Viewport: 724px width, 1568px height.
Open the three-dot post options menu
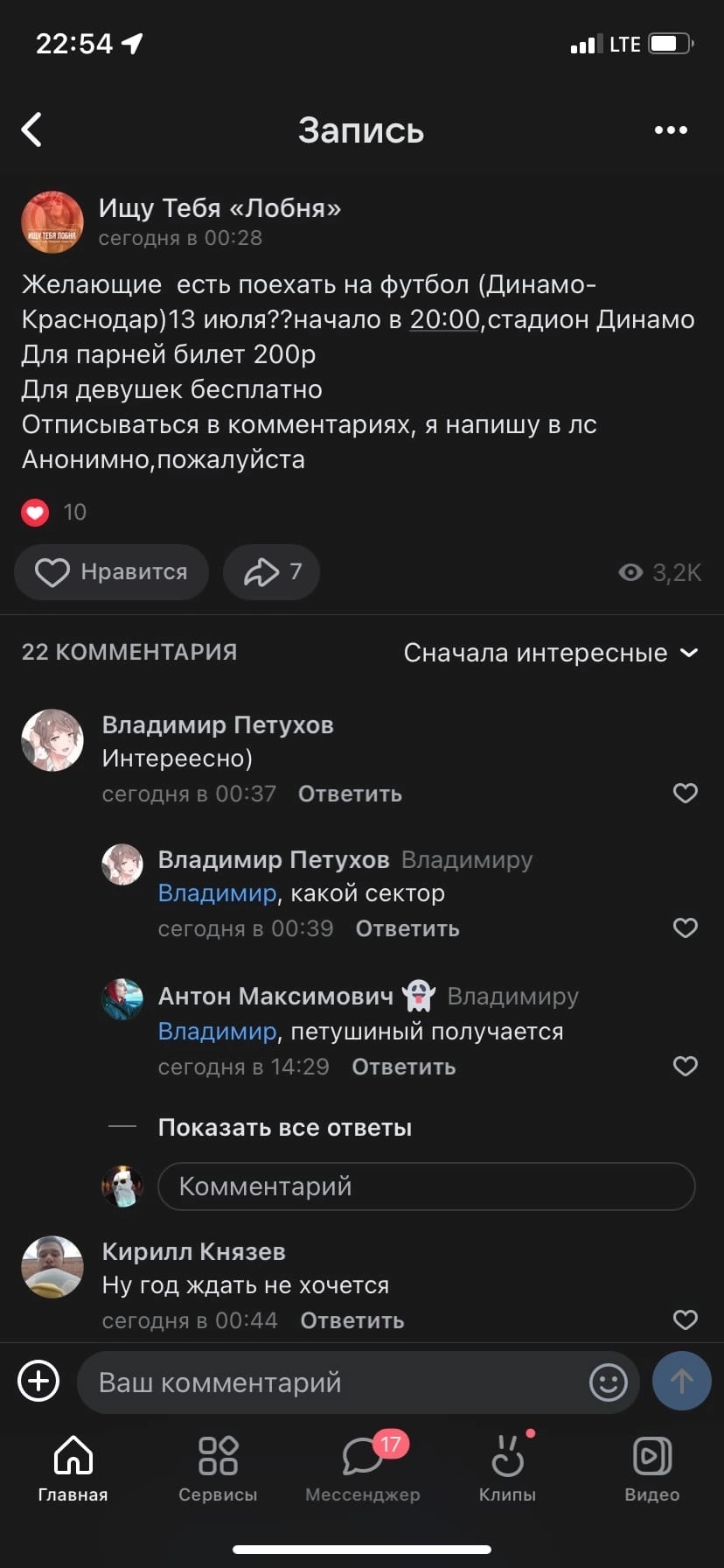pos(671,130)
